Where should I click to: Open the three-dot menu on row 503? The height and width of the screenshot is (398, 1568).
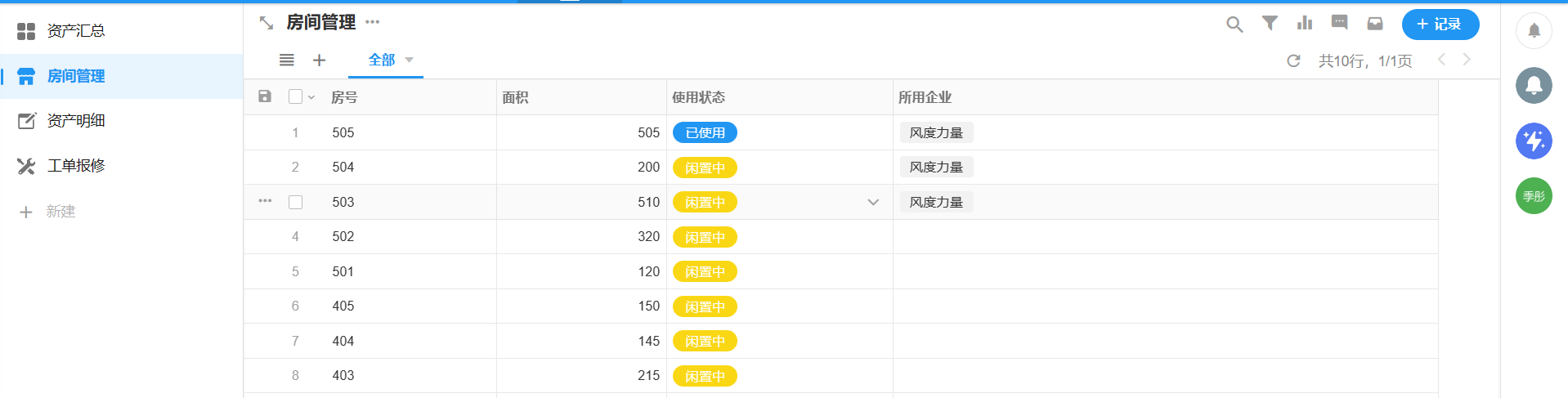pos(265,201)
